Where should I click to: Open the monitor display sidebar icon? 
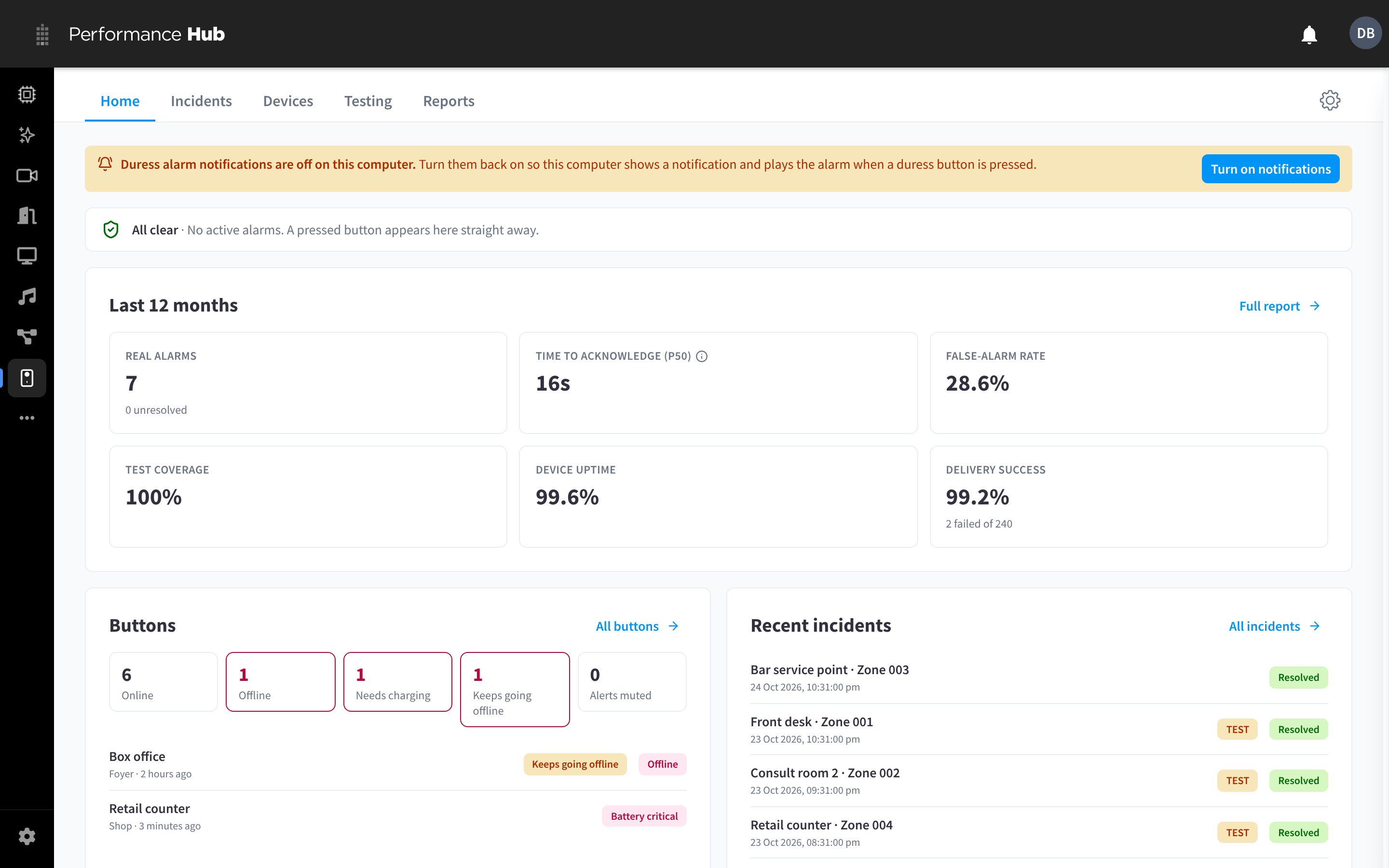coord(27,256)
